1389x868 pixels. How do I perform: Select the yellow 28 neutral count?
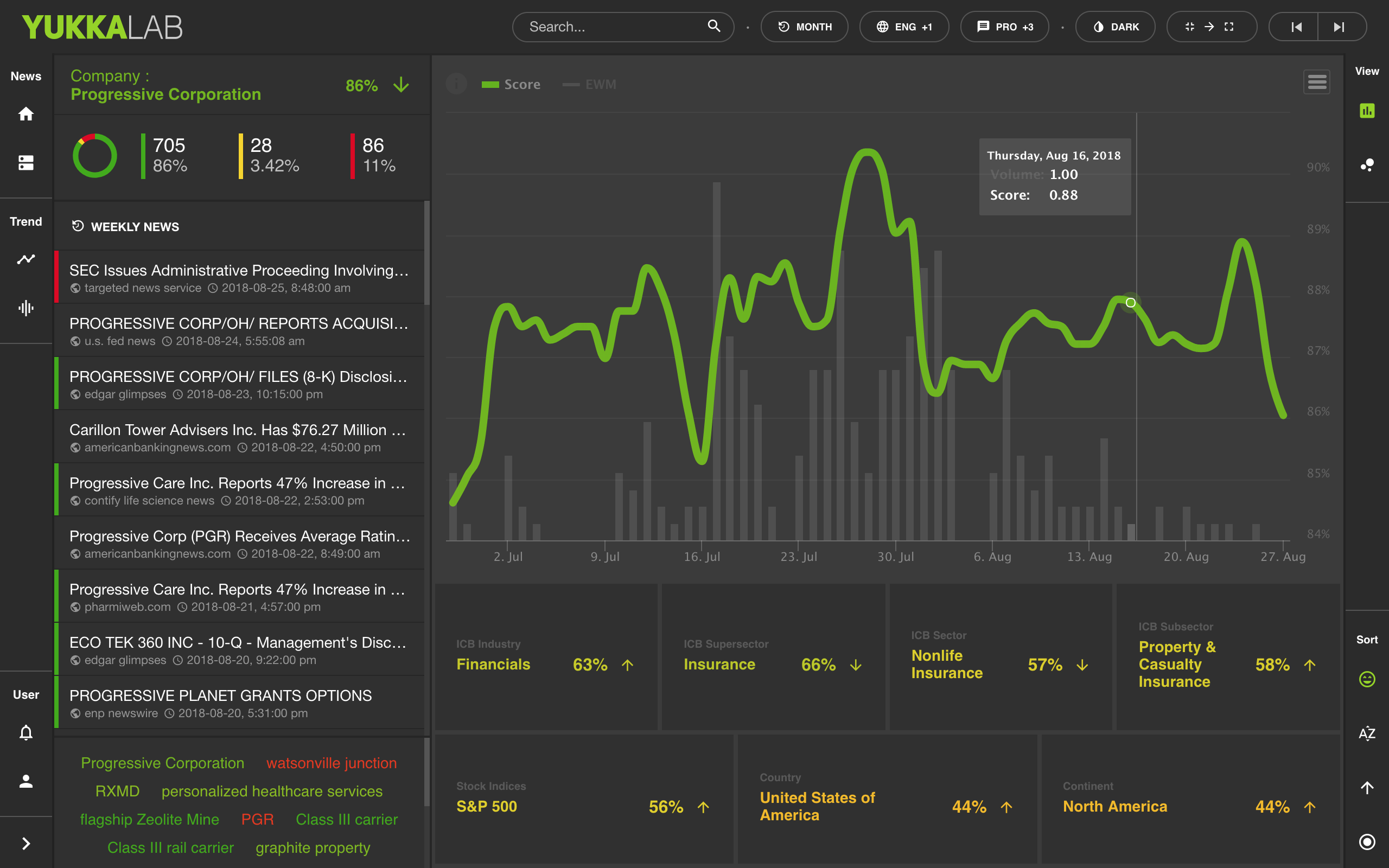[x=270, y=156]
